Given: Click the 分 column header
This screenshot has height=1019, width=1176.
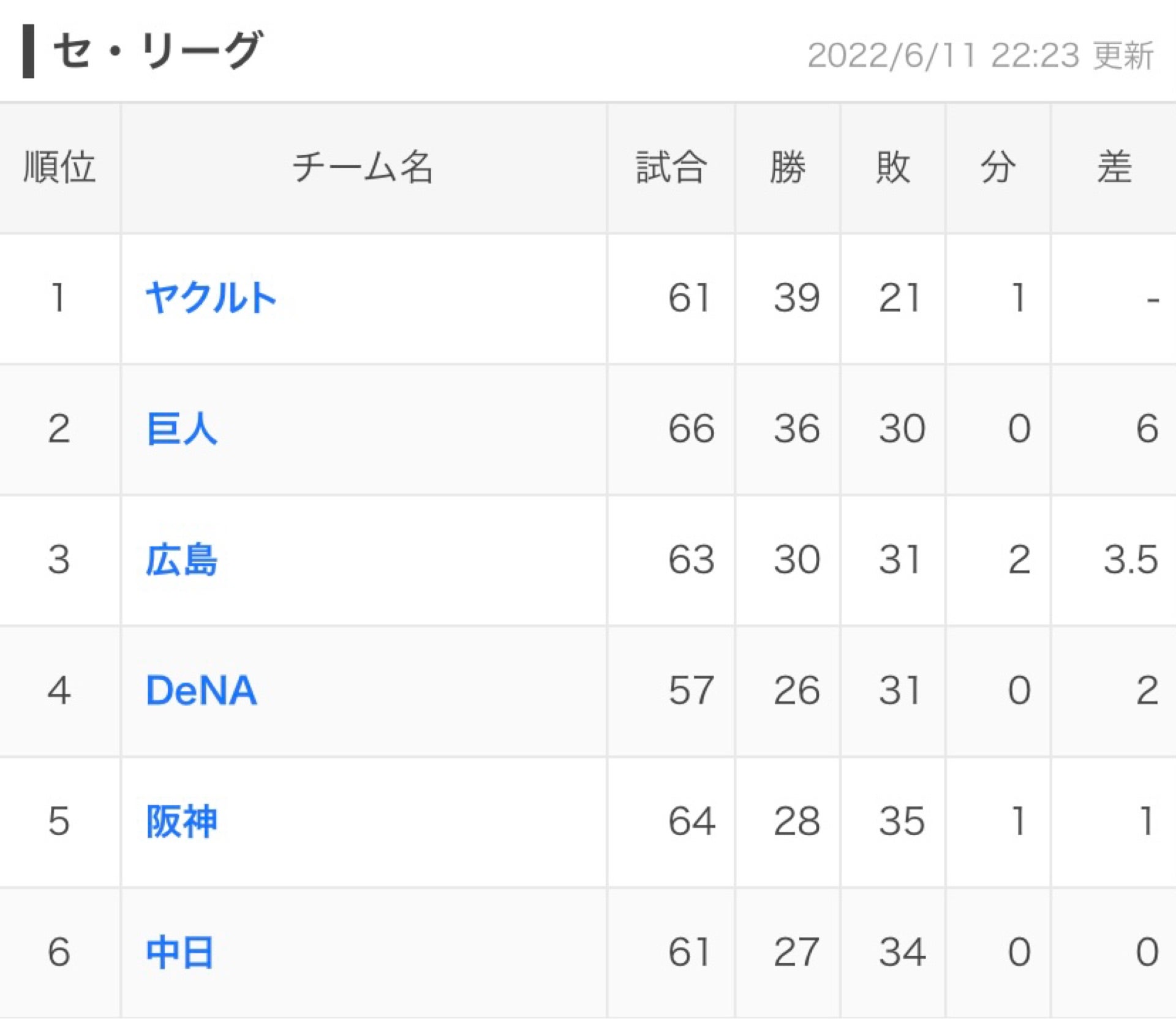Looking at the screenshot, I should tap(998, 167).
